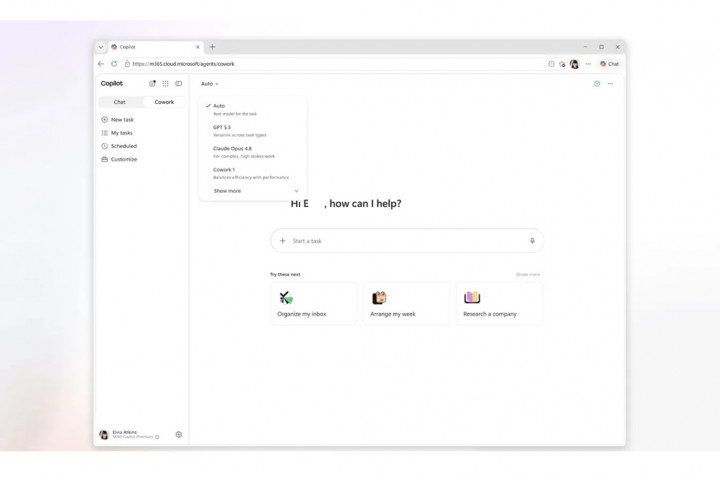This screenshot has height=478, width=720.
Task: Open browser settings ellipsis menu in toolbar
Action: click(x=588, y=64)
